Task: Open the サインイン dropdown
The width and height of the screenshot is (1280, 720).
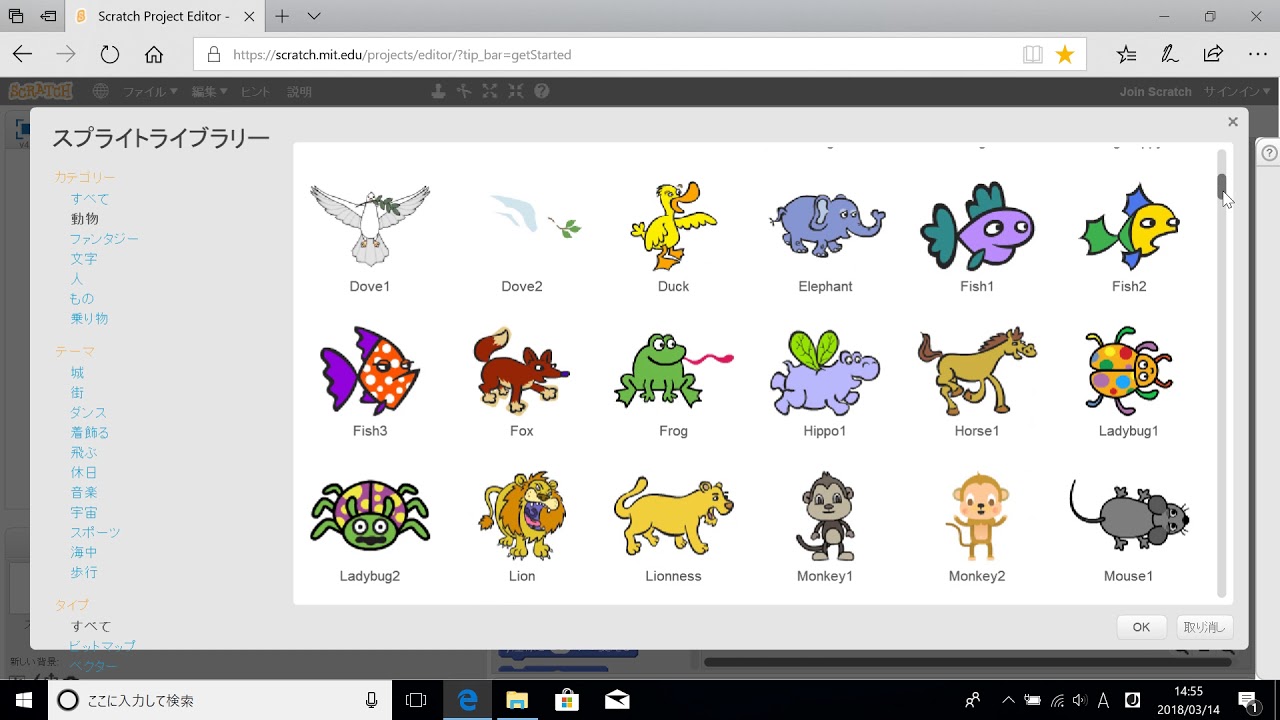Action: tap(1235, 91)
